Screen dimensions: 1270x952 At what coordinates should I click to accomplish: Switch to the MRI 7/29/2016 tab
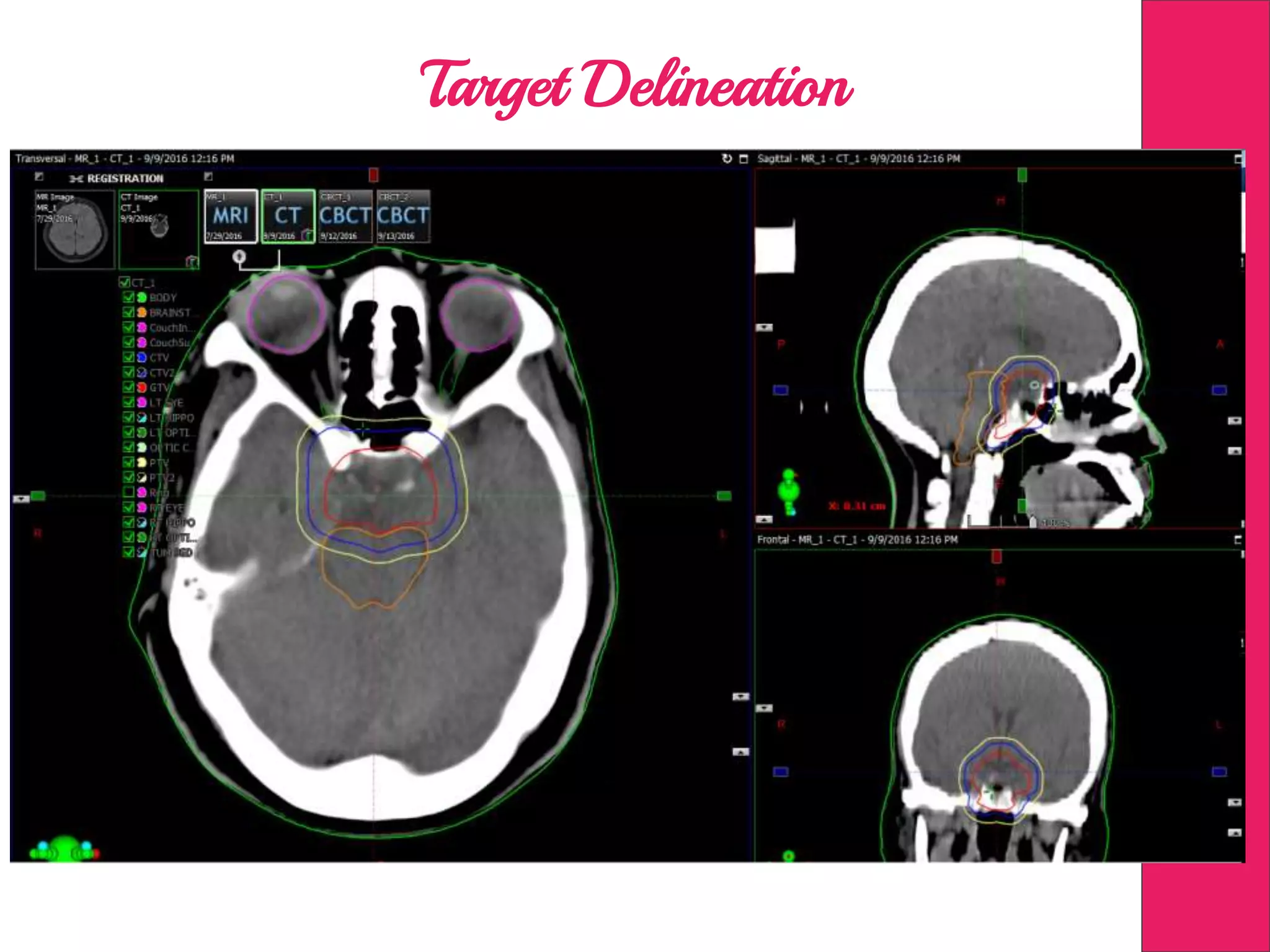231,216
